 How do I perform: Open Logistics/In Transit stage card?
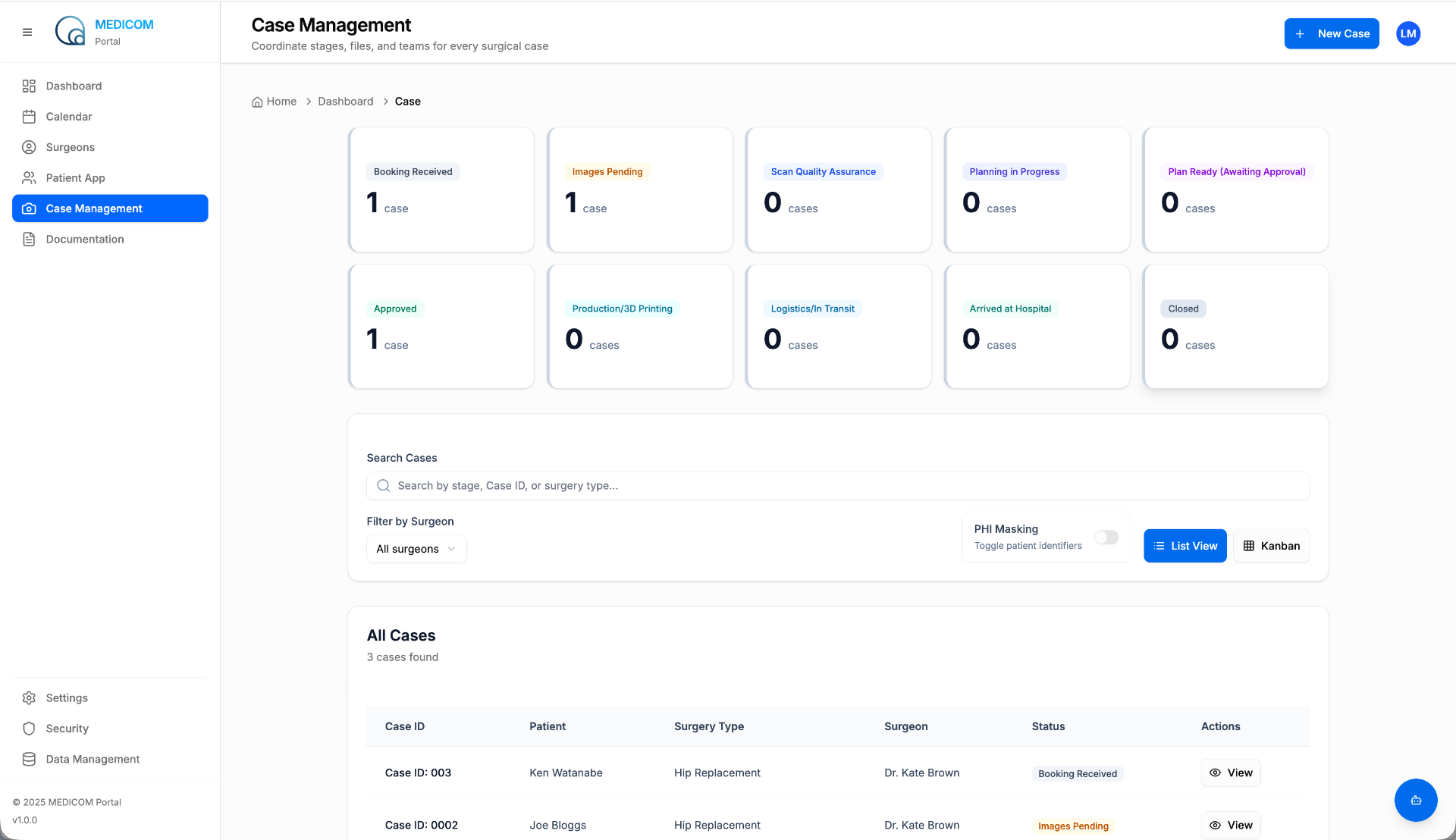click(x=839, y=327)
